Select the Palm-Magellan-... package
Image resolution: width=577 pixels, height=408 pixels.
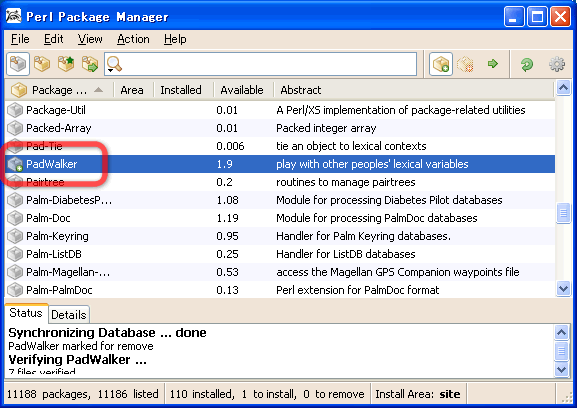pos(280,272)
